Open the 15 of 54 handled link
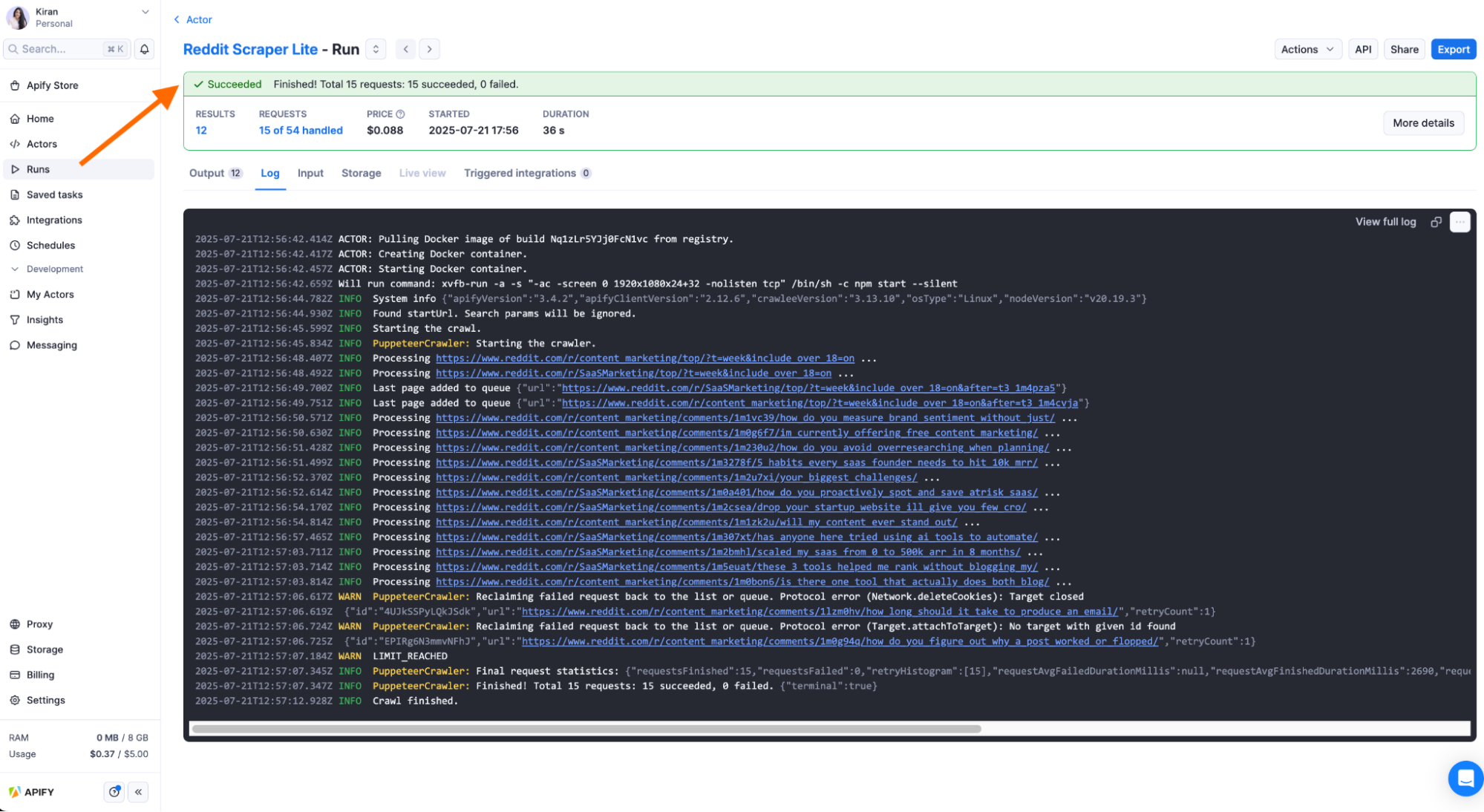Viewport: 1484px width, 812px height. pos(301,131)
